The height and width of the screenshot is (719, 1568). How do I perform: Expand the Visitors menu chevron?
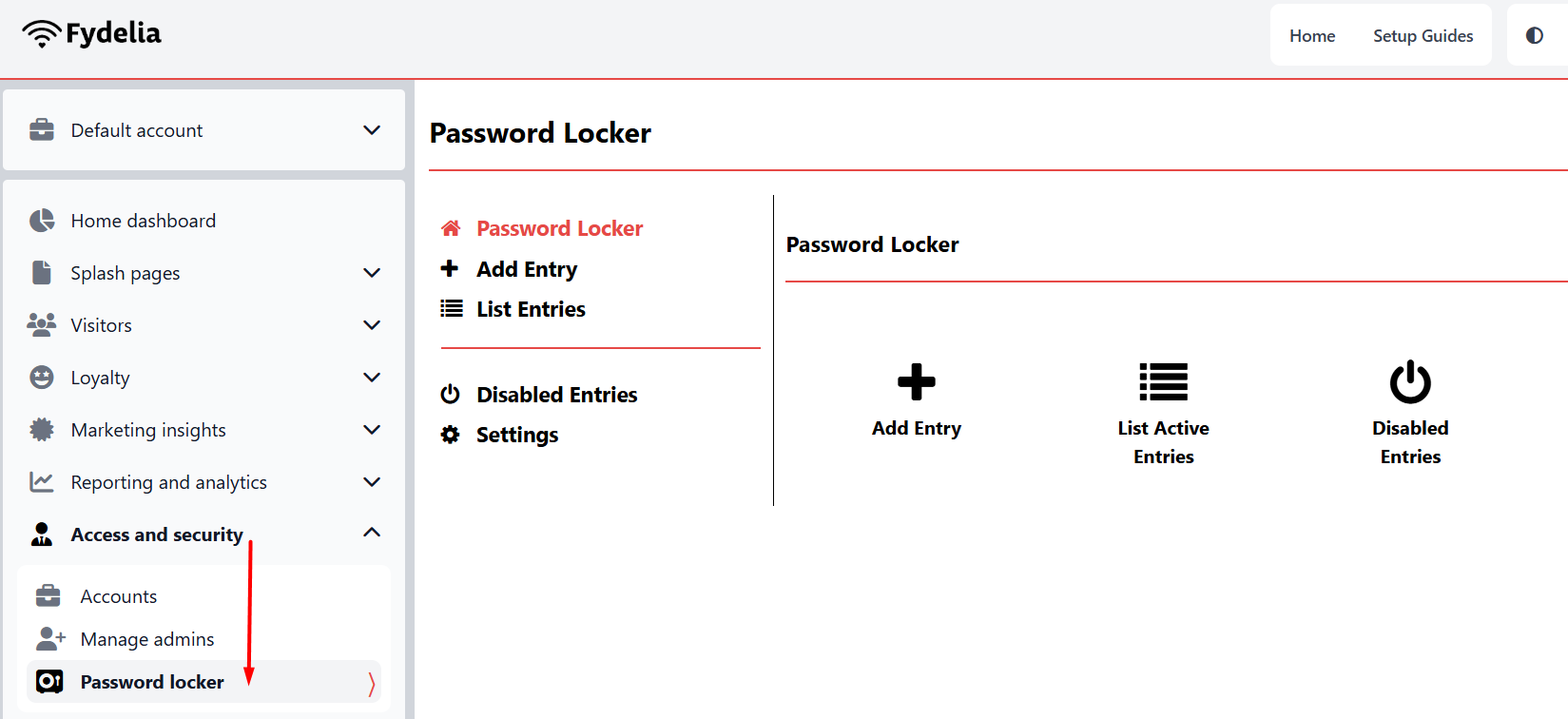point(372,325)
